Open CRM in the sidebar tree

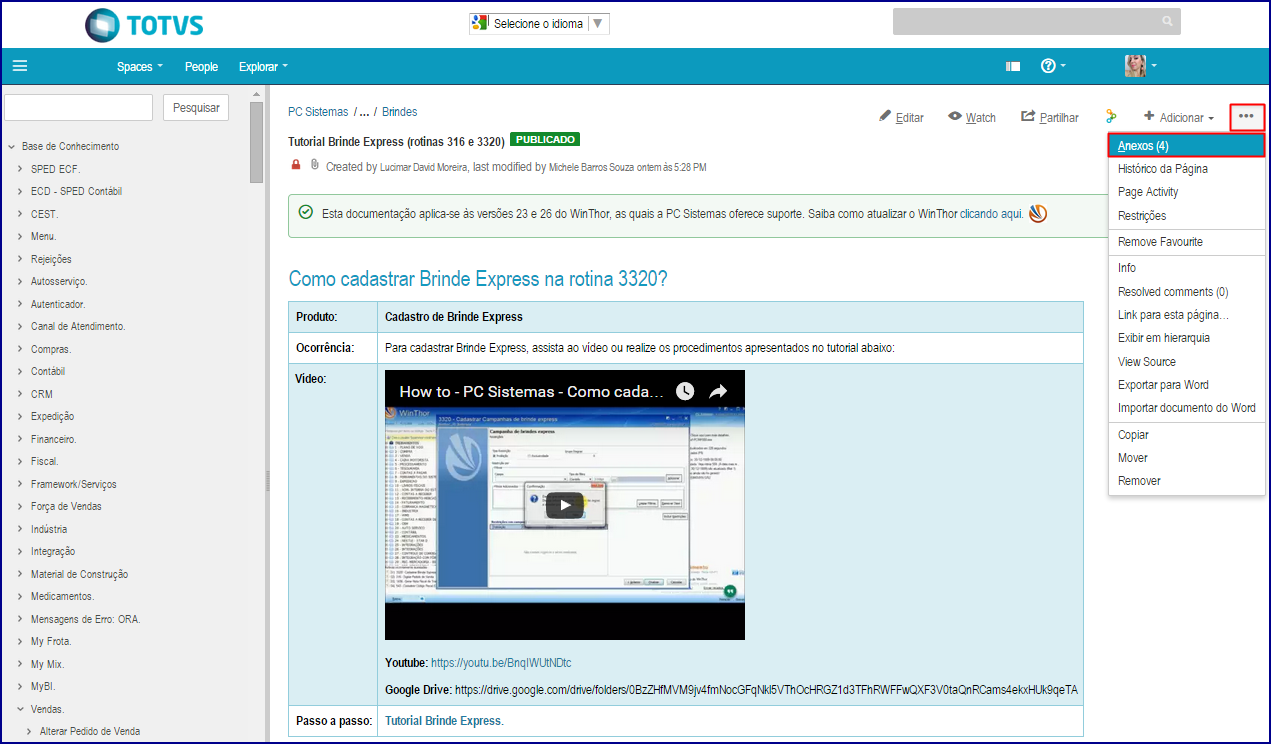coord(42,394)
